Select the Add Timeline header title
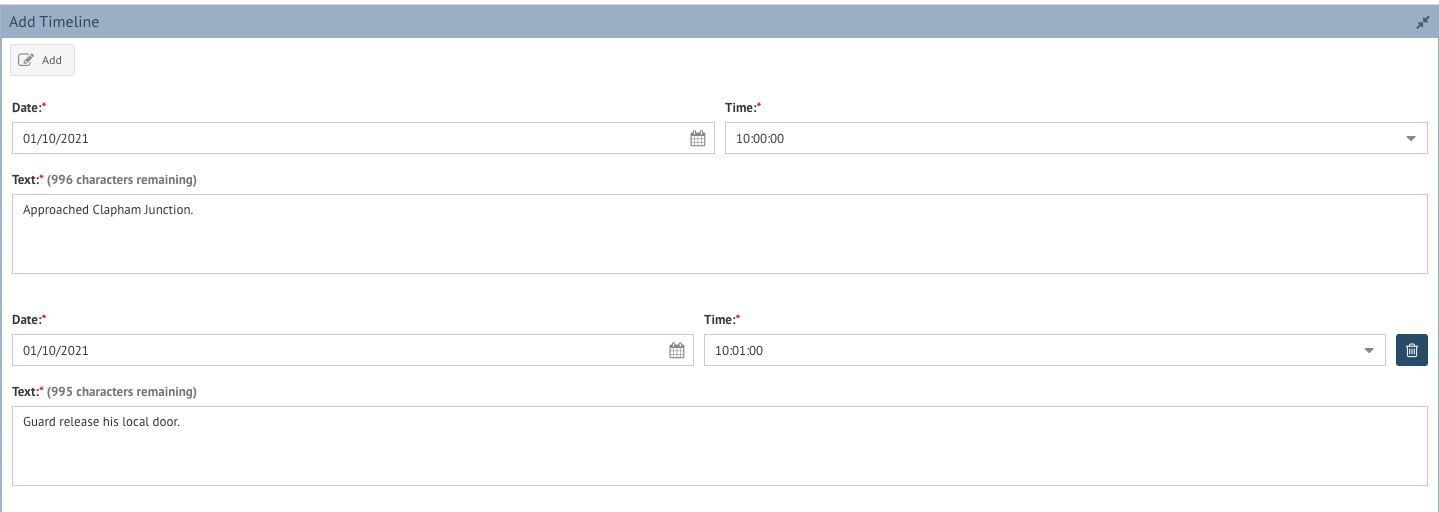Screen dimensions: 1439x512 point(54,21)
